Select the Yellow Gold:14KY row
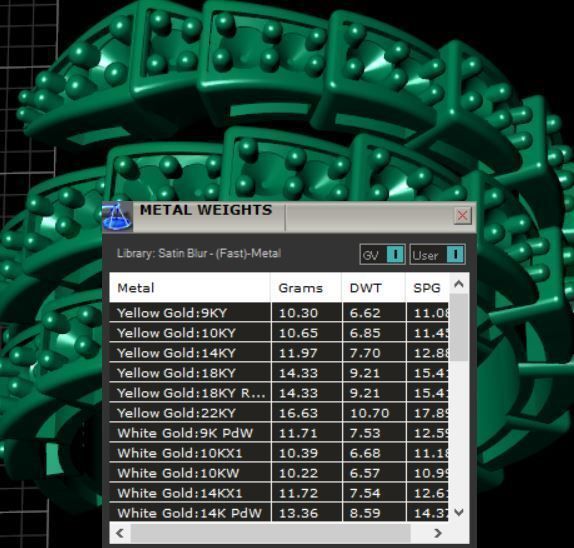Image resolution: width=574 pixels, height=548 pixels. tap(279, 353)
